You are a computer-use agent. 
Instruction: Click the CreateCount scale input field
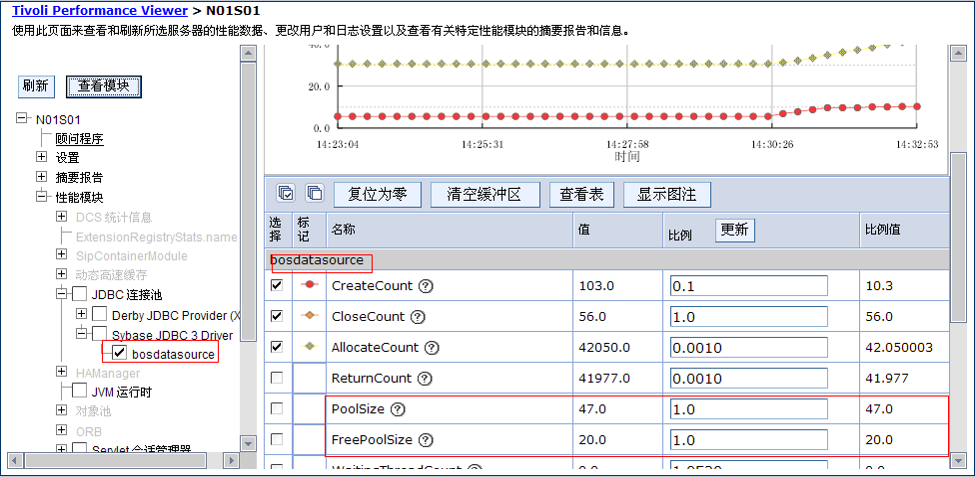[x=748, y=286]
